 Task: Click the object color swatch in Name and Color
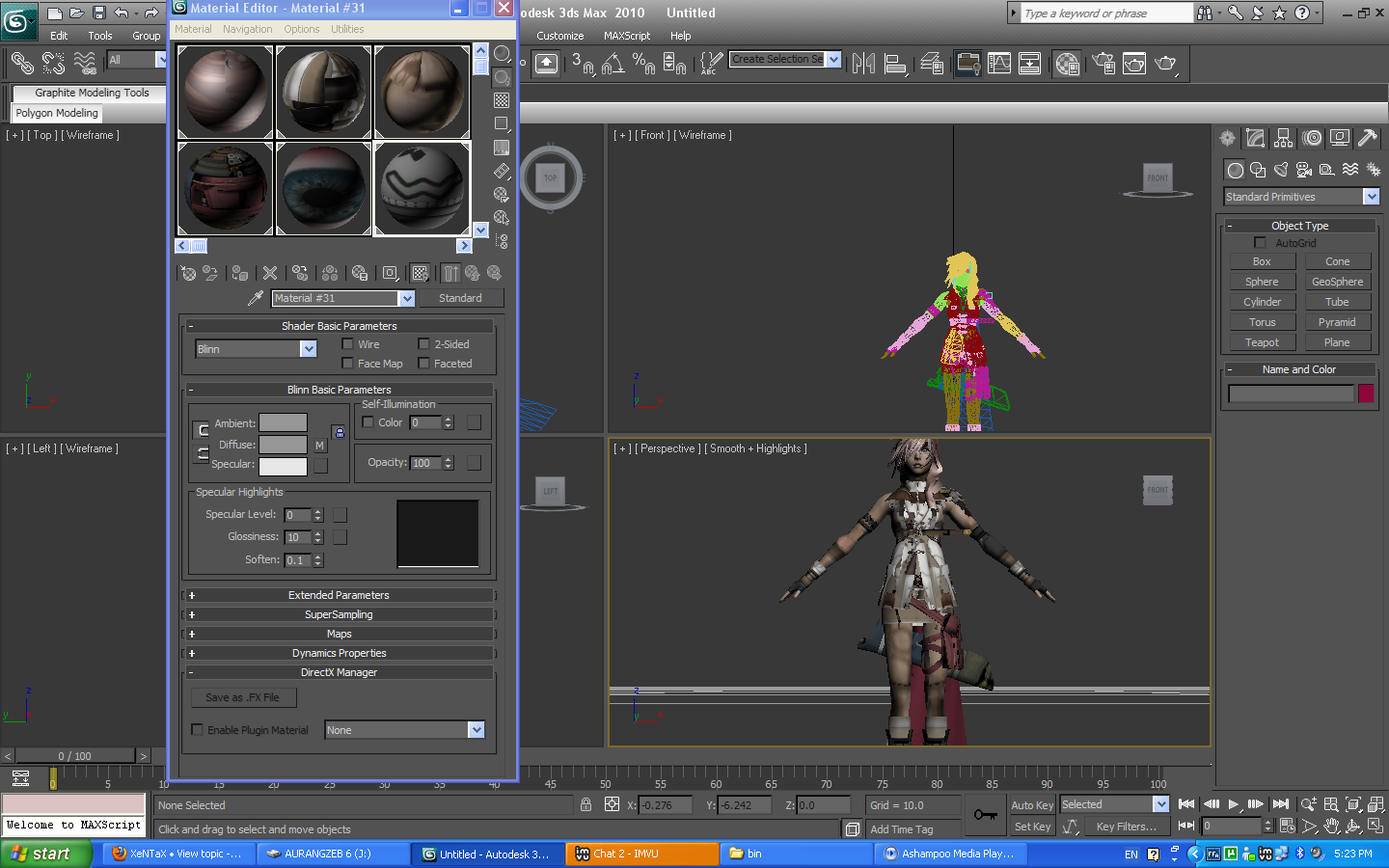pyautogui.click(x=1366, y=393)
